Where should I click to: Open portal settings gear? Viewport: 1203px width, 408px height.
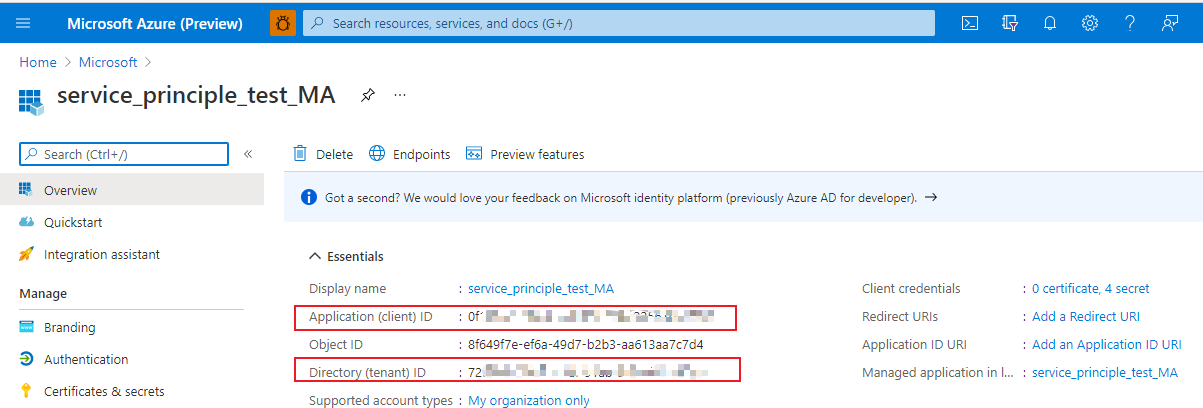[1089, 23]
